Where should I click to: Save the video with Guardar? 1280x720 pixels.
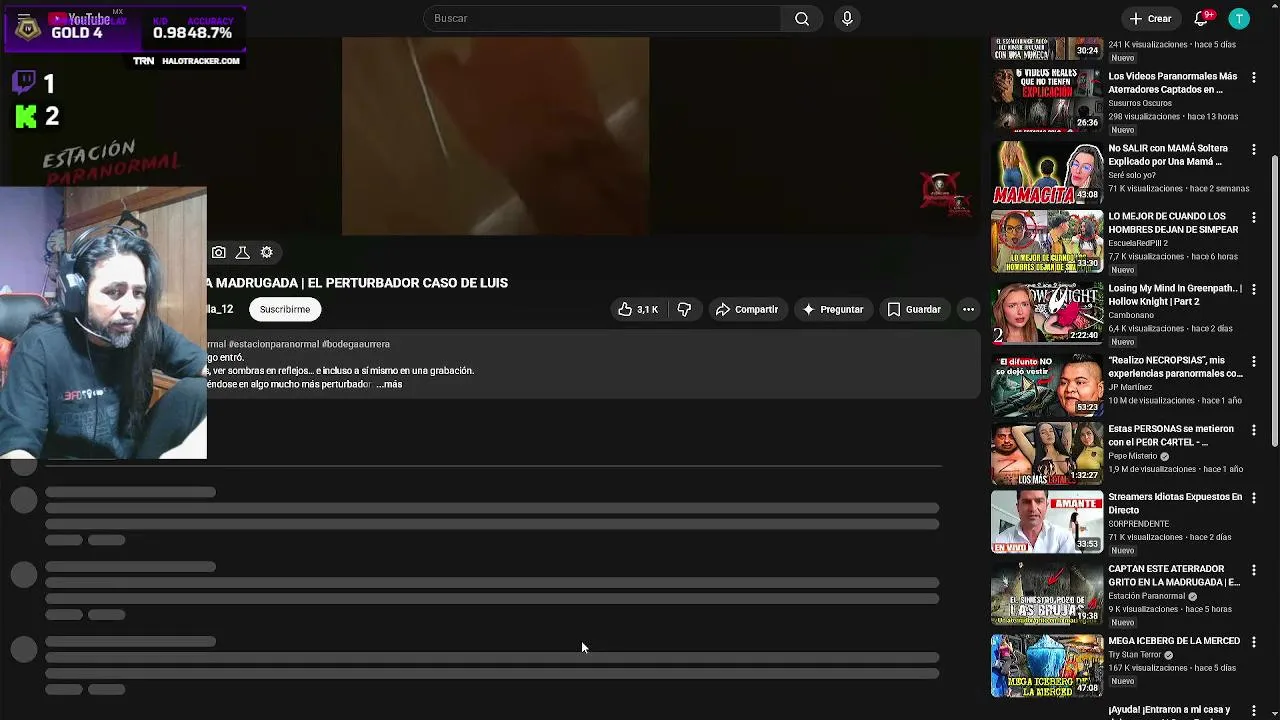914,310
